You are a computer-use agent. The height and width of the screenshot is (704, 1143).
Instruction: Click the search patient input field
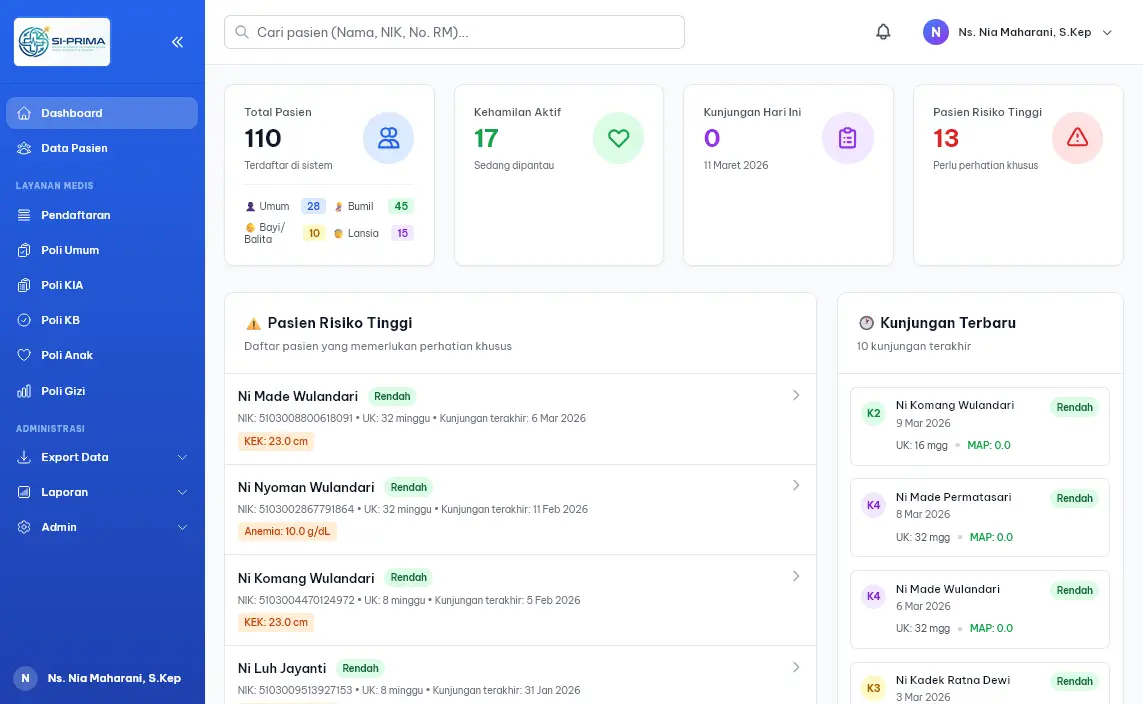[455, 32]
